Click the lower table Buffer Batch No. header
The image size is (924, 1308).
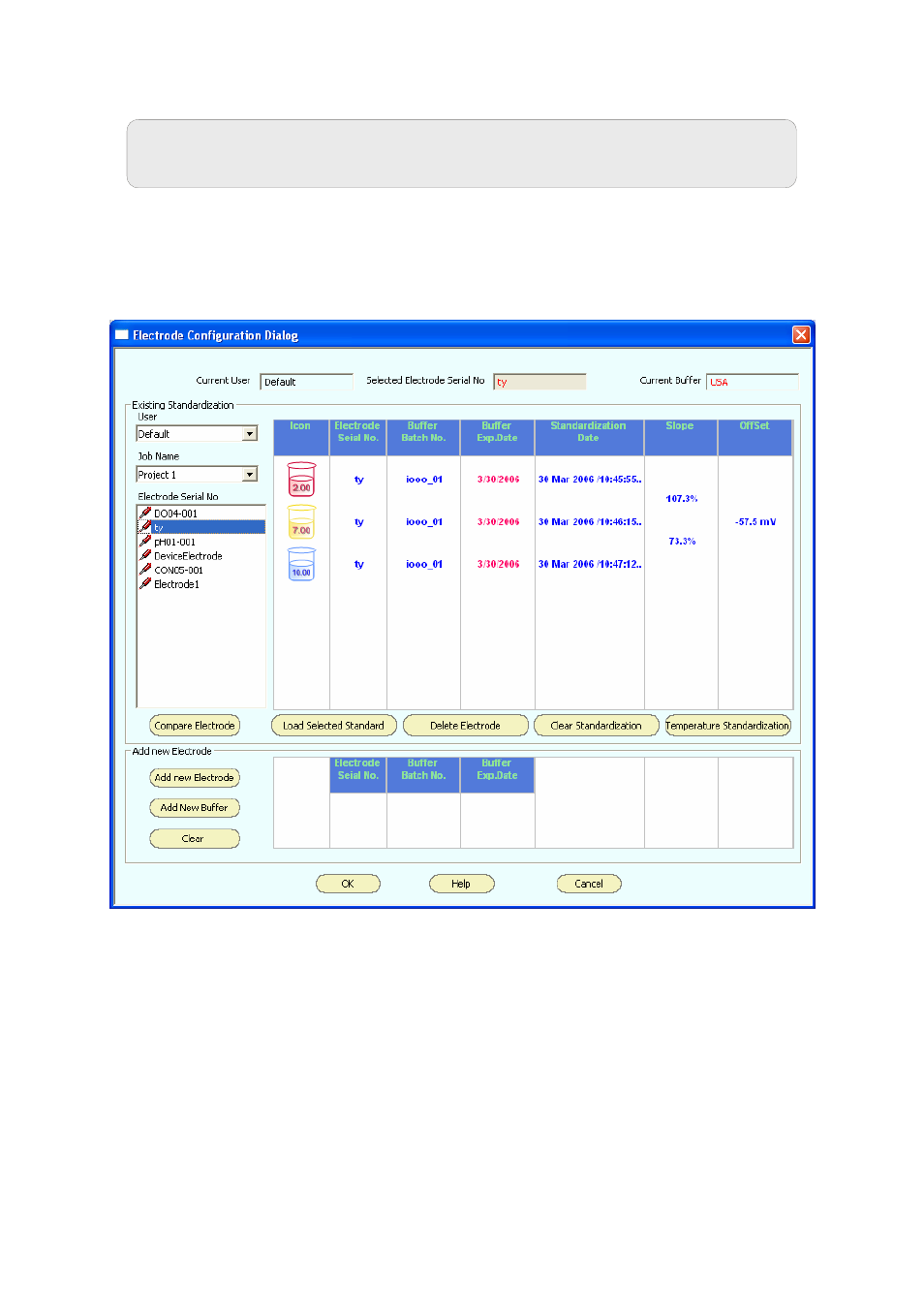pos(423,775)
